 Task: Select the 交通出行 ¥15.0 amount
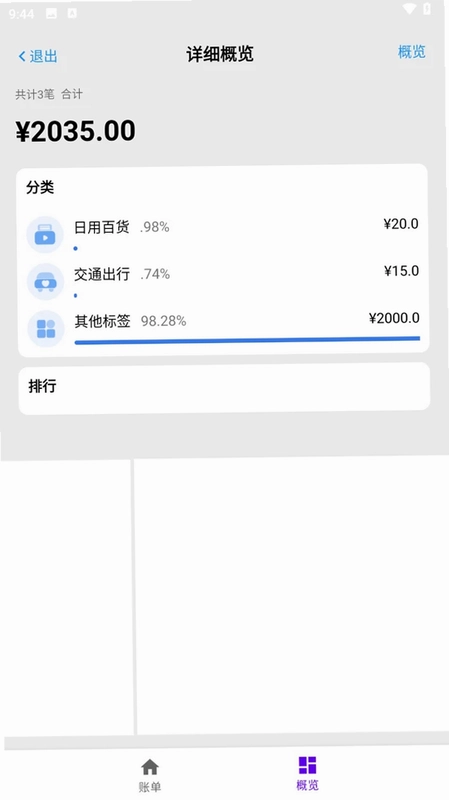click(x=402, y=270)
